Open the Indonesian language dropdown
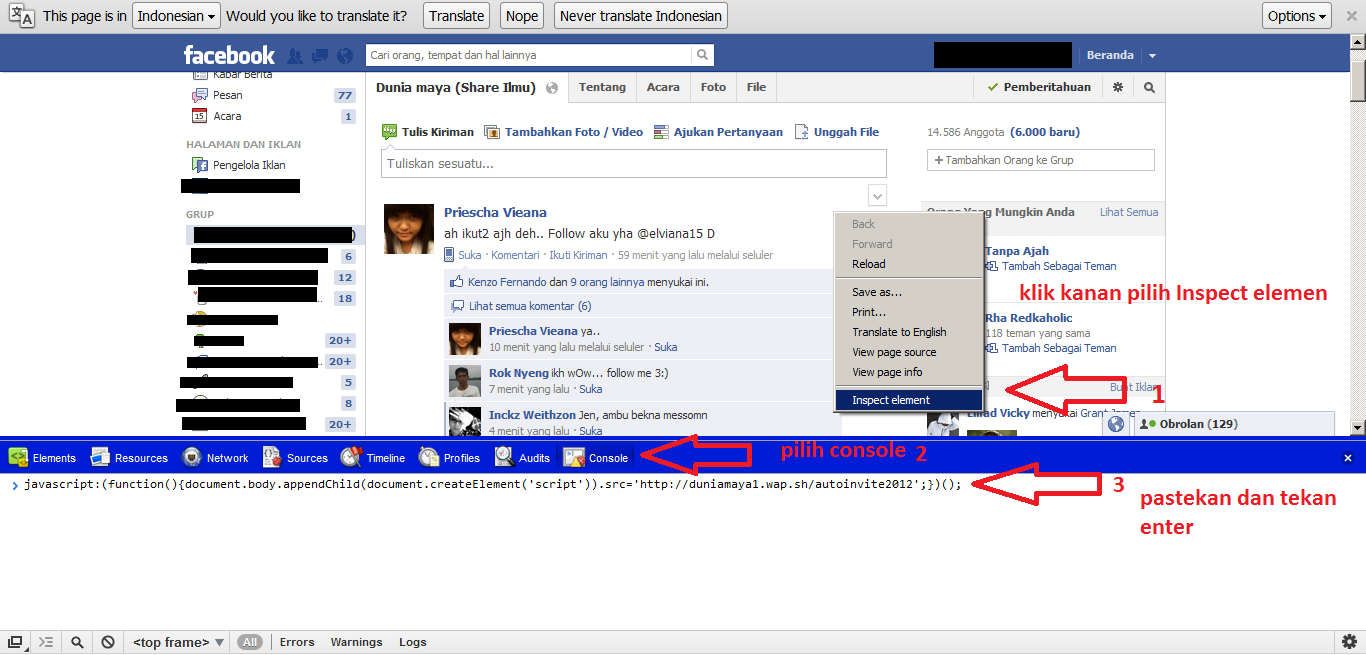The height and width of the screenshot is (655, 1366). [x=176, y=16]
